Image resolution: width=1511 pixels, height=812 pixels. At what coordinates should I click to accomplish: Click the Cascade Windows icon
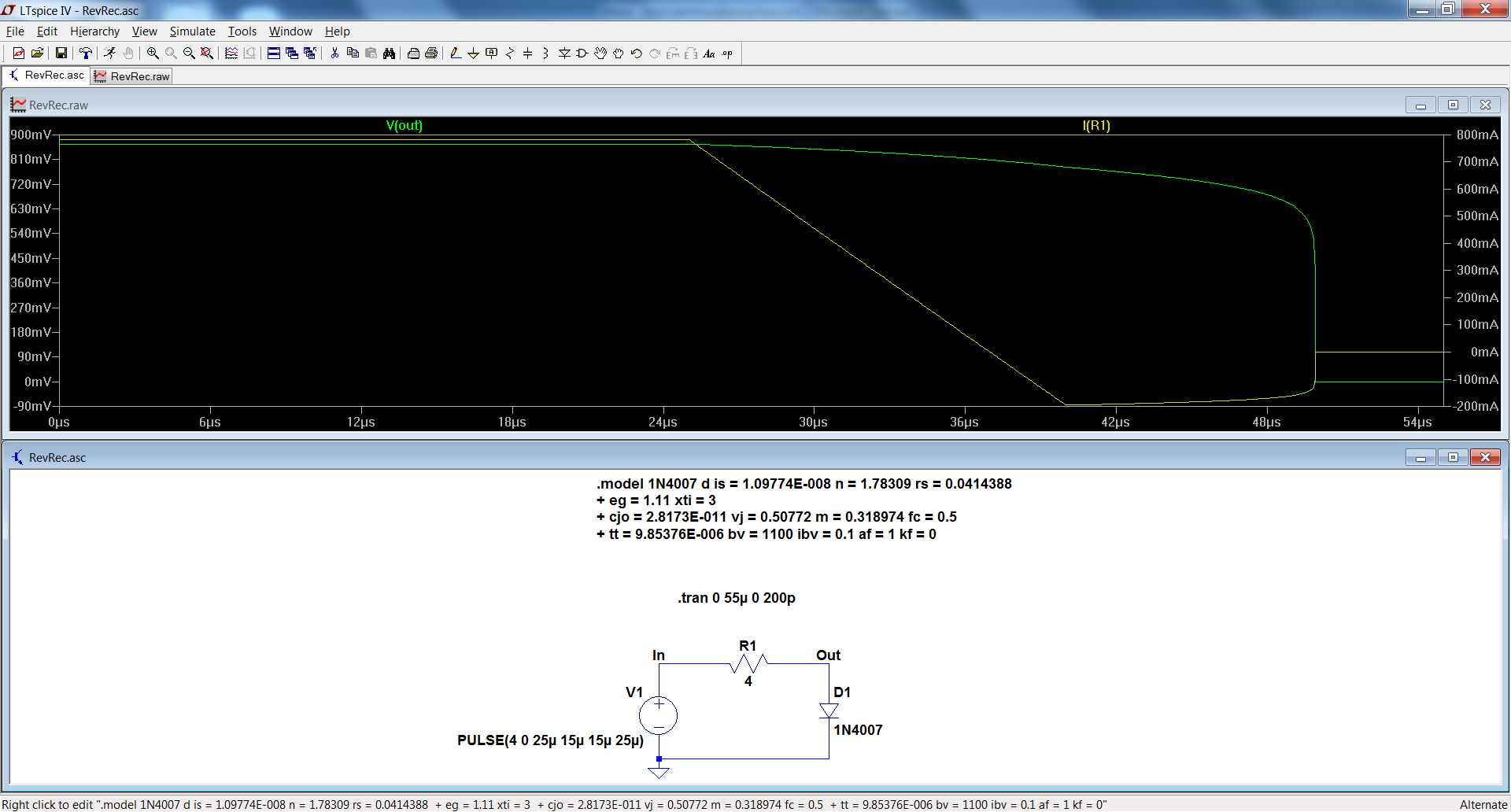(292, 54)
